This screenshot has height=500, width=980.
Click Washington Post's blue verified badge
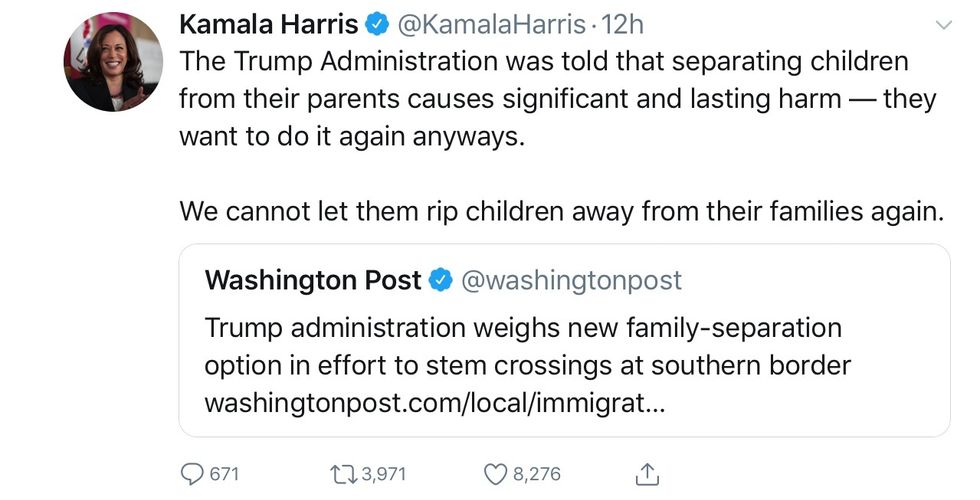click(440, 281)
